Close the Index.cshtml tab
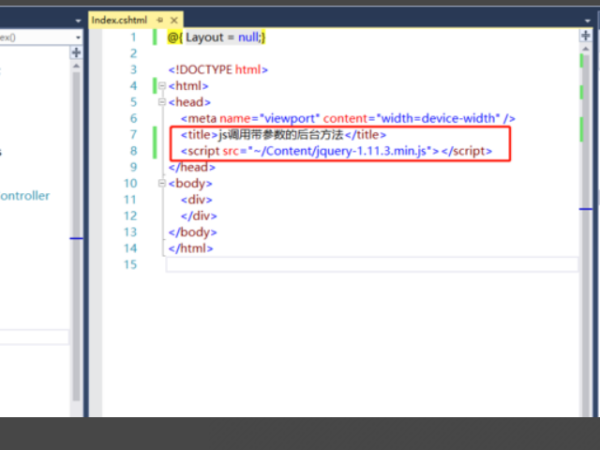The height and width of the screenshot is (450, 600). [x=174, y=20]
